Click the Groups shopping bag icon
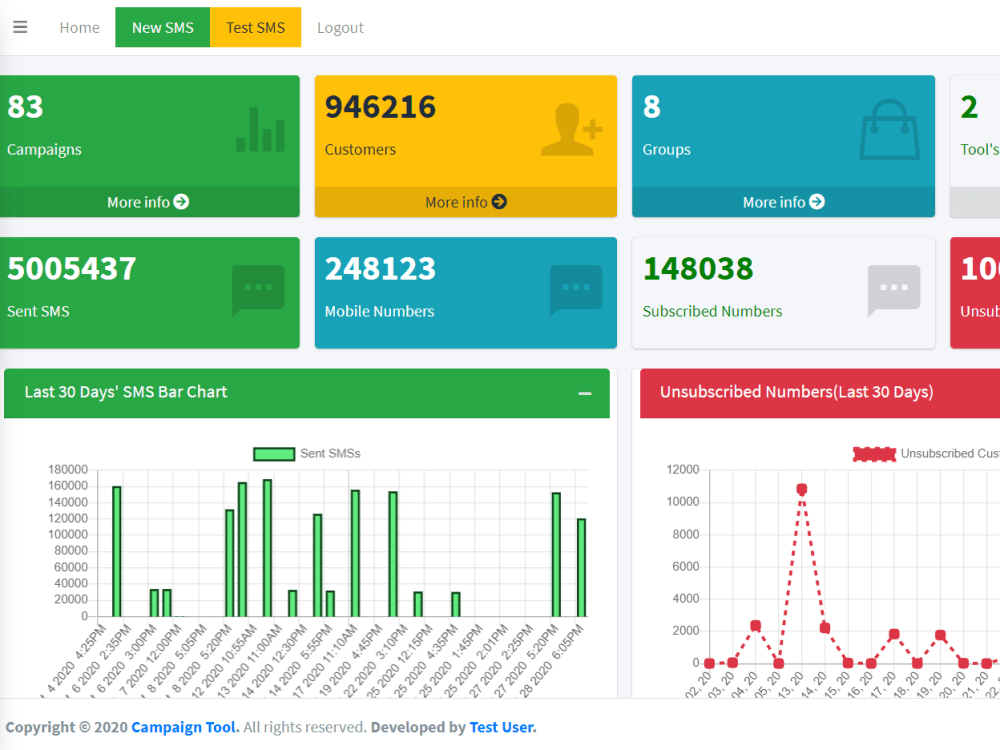 click(x=890, y=129)
